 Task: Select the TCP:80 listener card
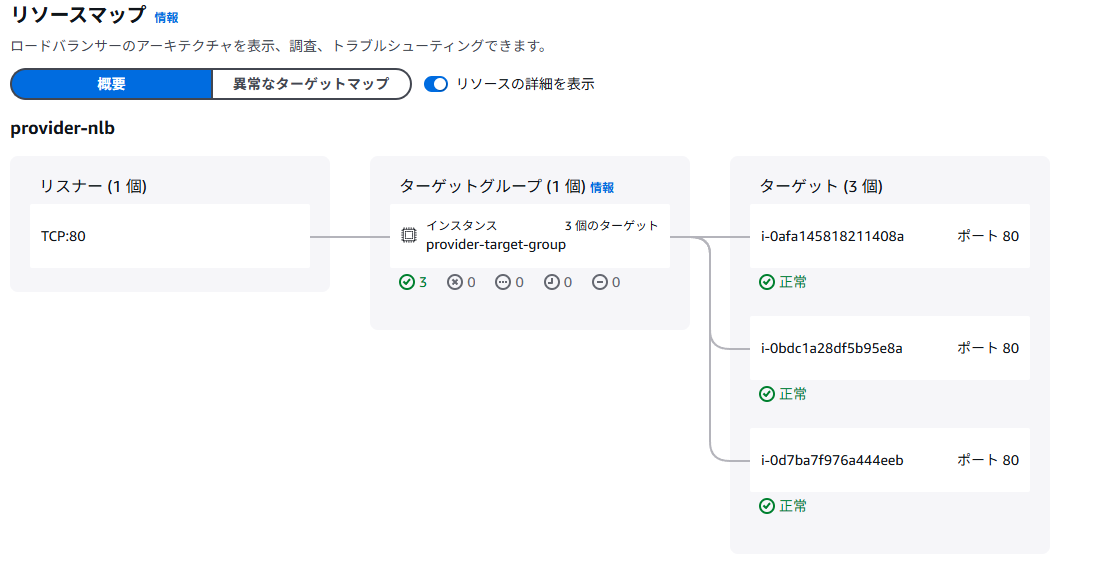click(170, 236)
